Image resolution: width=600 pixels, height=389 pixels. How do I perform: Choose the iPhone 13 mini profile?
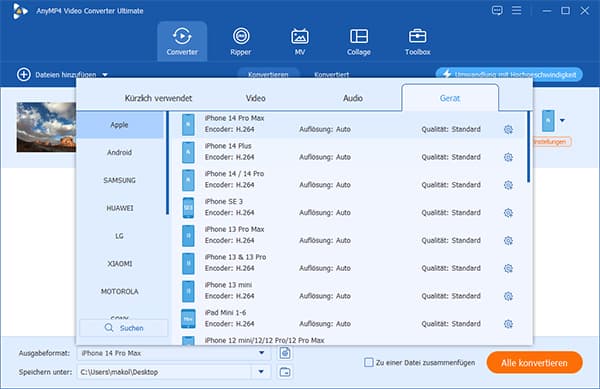coord(349,291)
